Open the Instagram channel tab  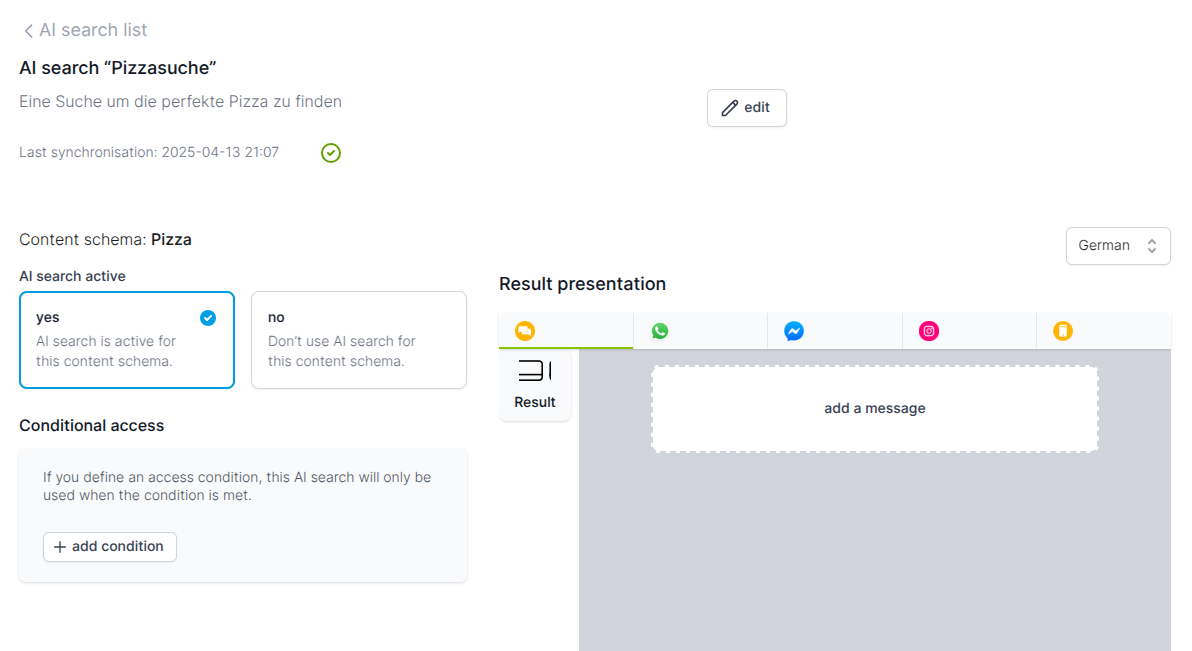(969, 331)
